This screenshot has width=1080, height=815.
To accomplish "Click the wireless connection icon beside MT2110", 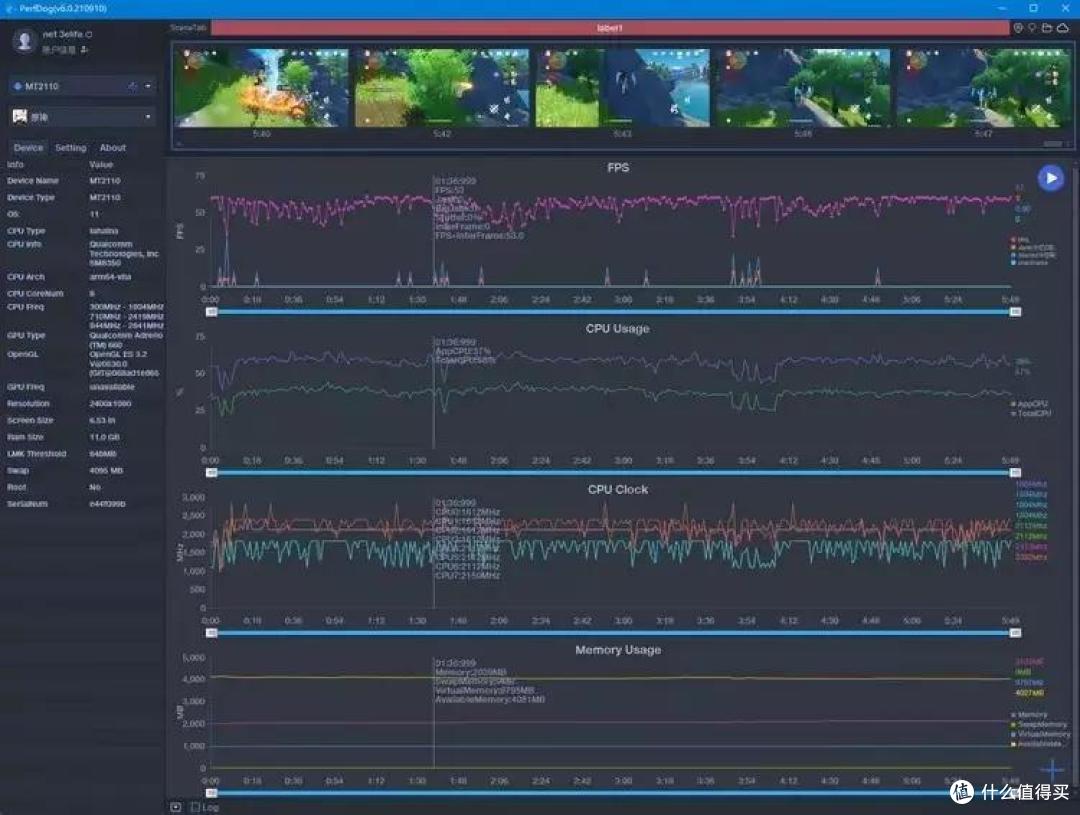I will pyautogui.click(x=132, y=86).
